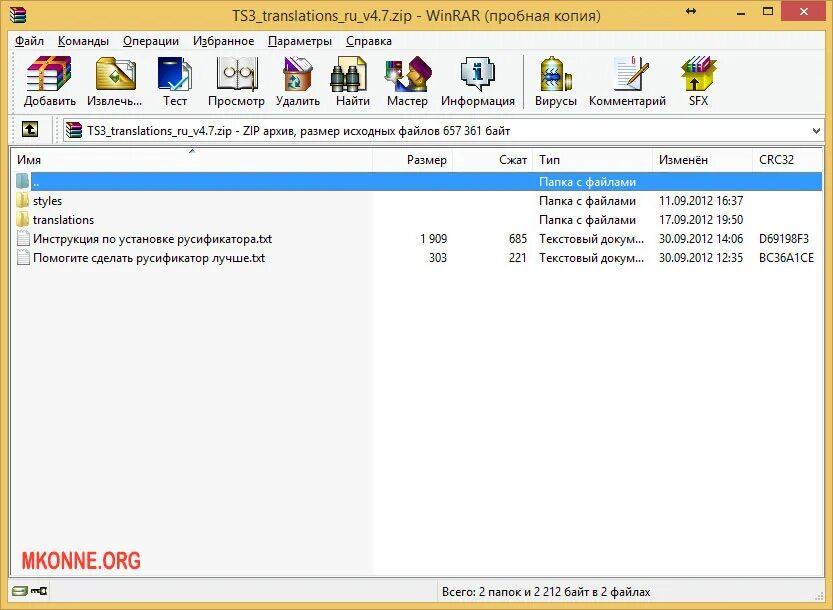The image size is (833, 610).
Task: Click the parent folder '..' icon
Action: (x=22, y=182)
